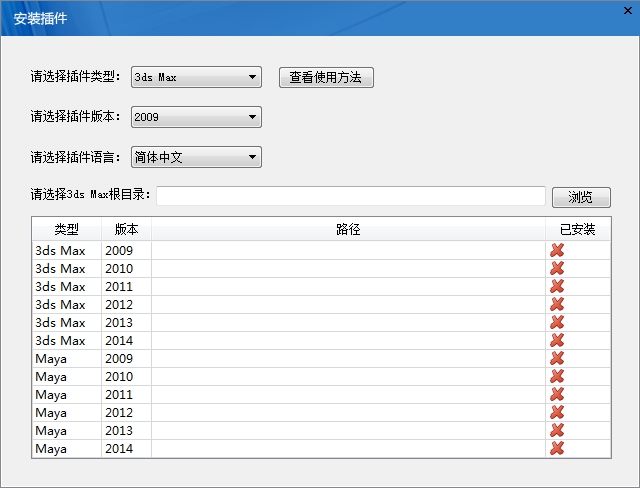Screen dimensions: 640x488
Task: Click the 查看使用方法 button
Action: [325, 77]
